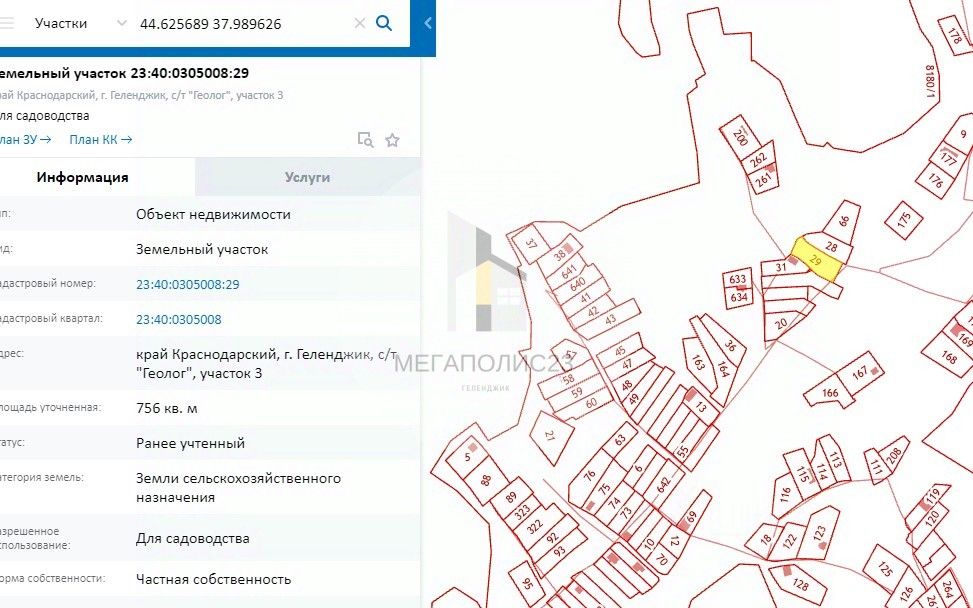Select parcel 31 on the map
The height and width of the screenshot is (608, 973).
coord(781,268)
